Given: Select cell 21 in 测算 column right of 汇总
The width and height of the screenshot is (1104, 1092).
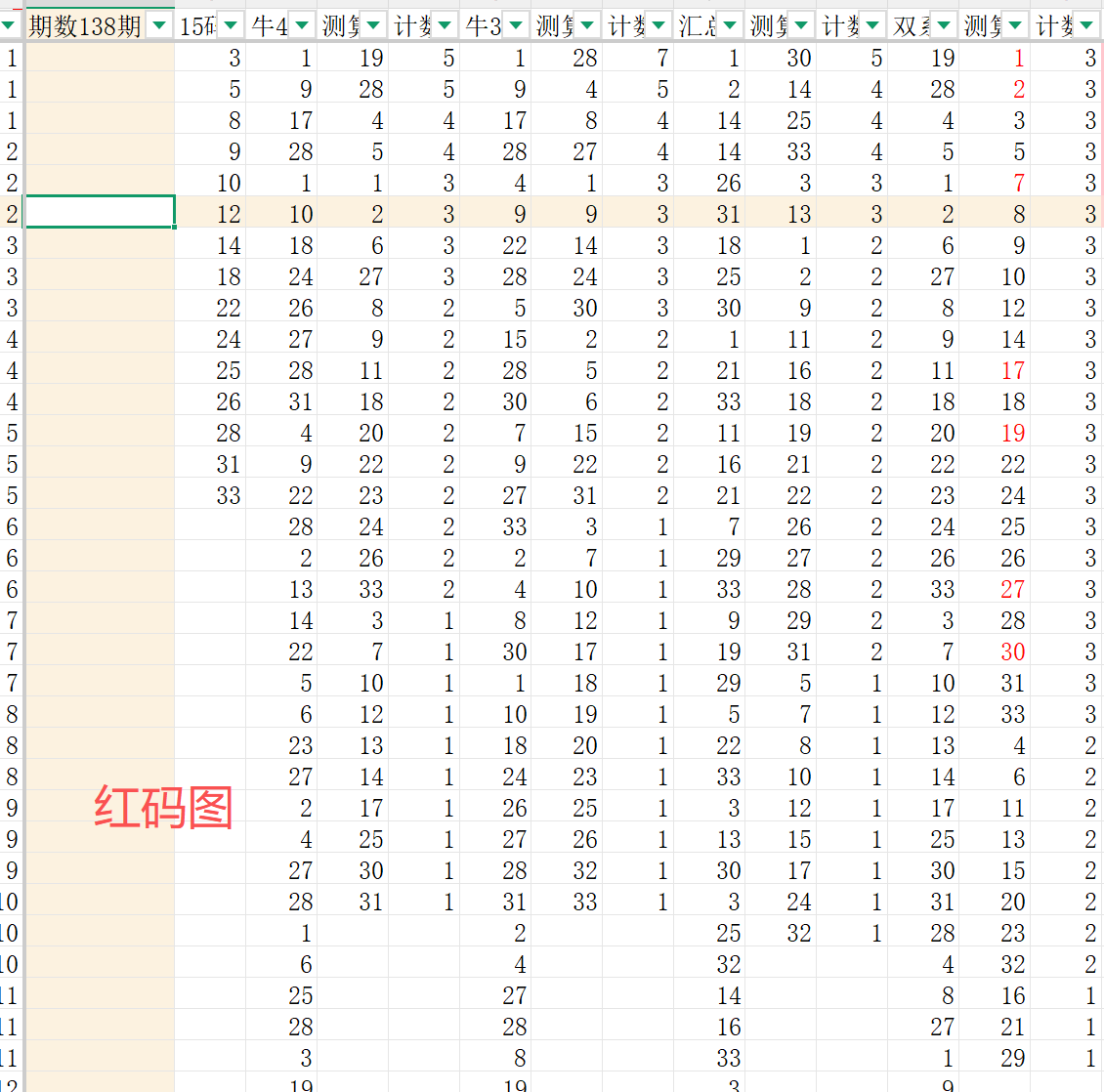Looking at the screenshot, I should 780,464.
